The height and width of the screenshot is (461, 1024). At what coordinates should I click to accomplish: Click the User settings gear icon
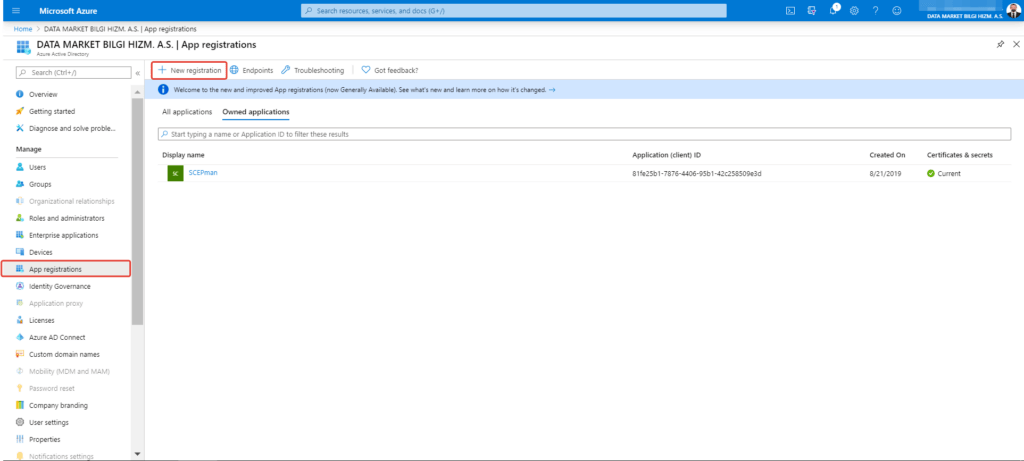click(x=20, y=422)
